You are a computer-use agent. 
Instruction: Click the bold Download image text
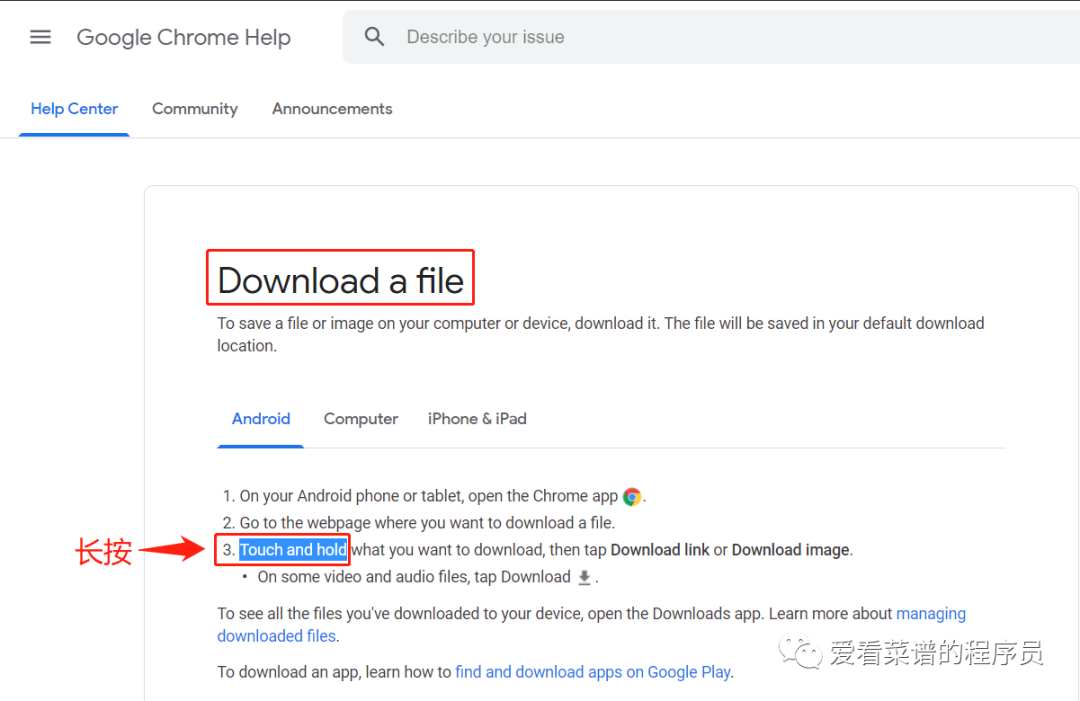click(x=791, y=550)
